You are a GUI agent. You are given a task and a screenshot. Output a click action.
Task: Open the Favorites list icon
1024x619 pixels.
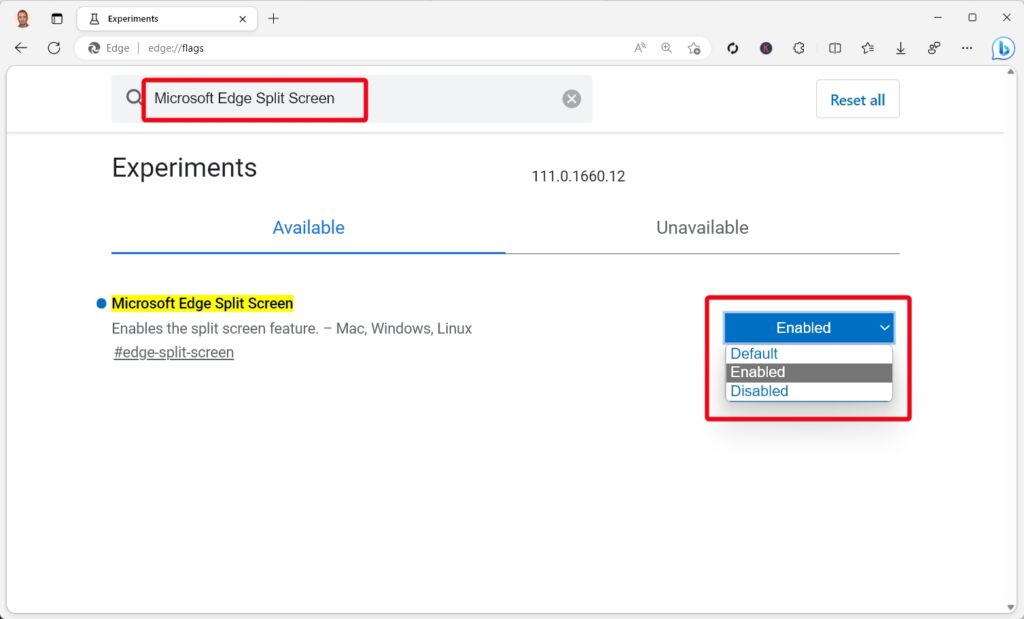[x=867, y=48]
